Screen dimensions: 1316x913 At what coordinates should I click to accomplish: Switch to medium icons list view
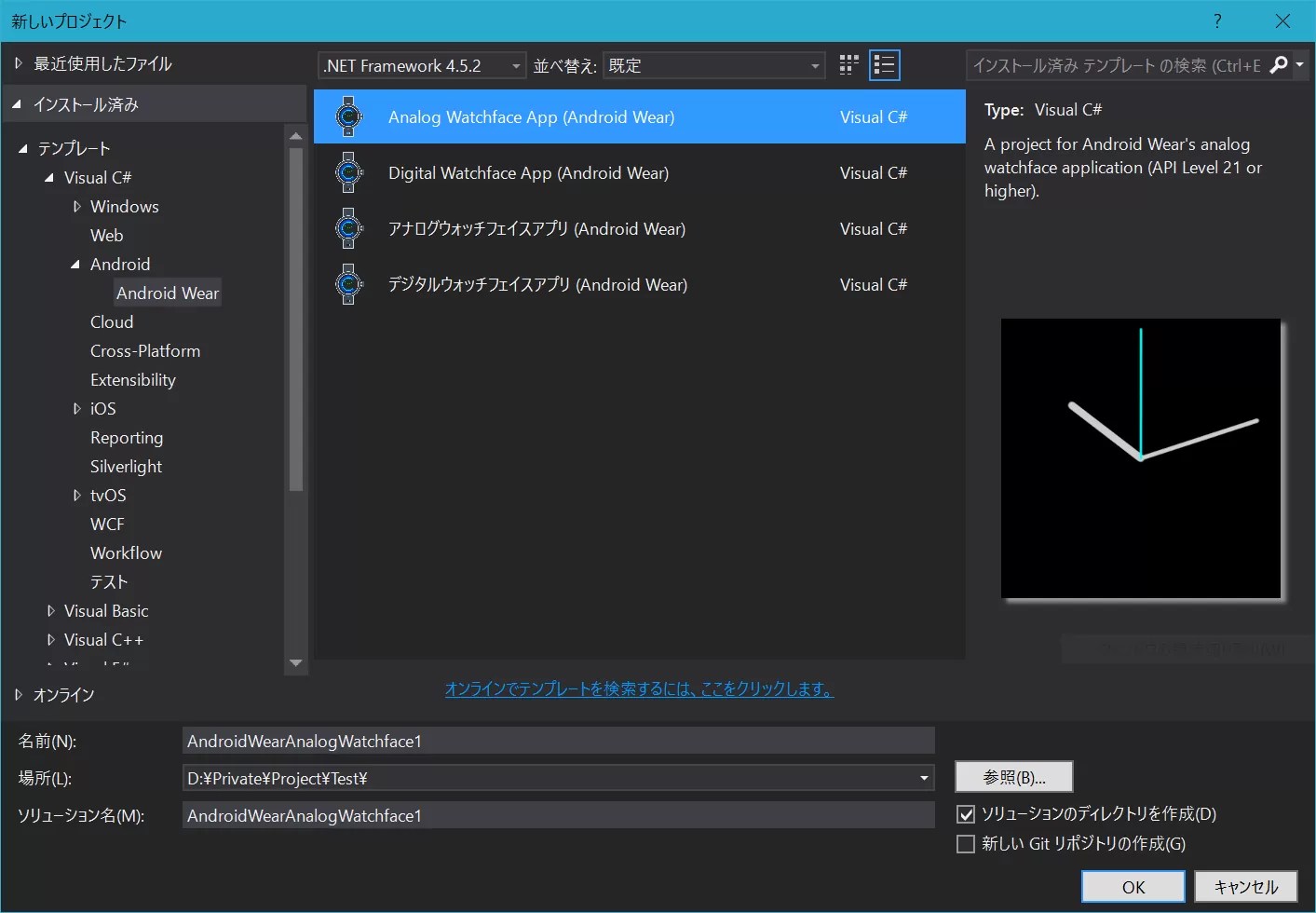(x=884, y=64)
